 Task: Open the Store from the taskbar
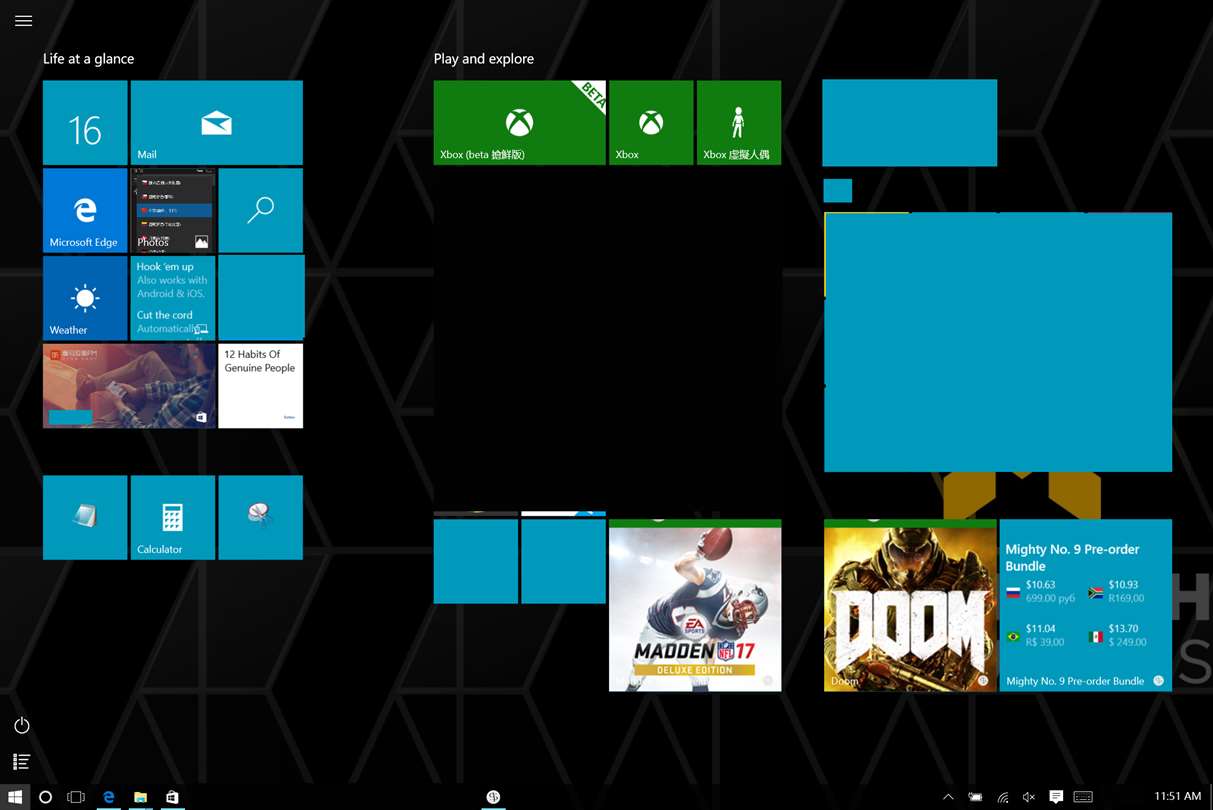[172, 797]
